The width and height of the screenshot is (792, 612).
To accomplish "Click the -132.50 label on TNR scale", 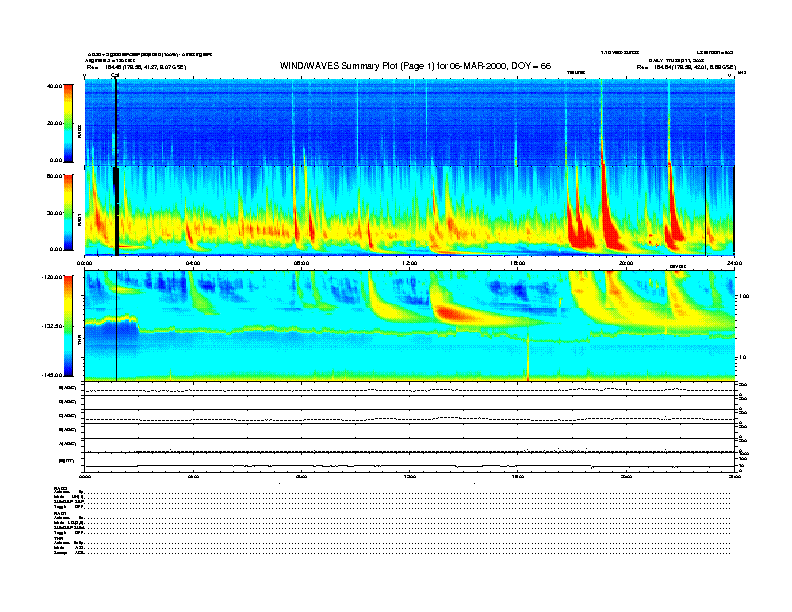I will click(52, 326).
